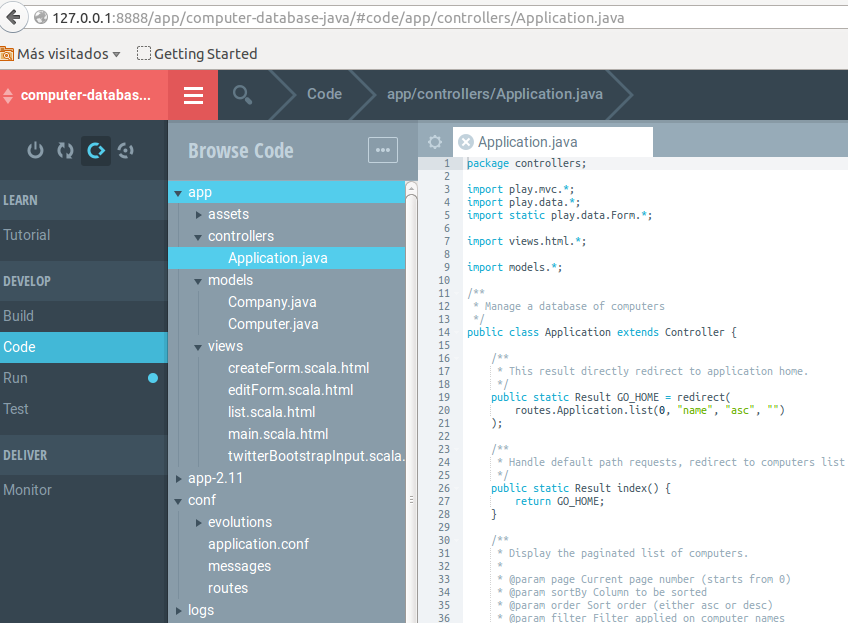The width and height of the screenshot is (848, 623).
Task: Click the fourth circular icon in sidebar toolbar
Action: (x=125, y=150)
